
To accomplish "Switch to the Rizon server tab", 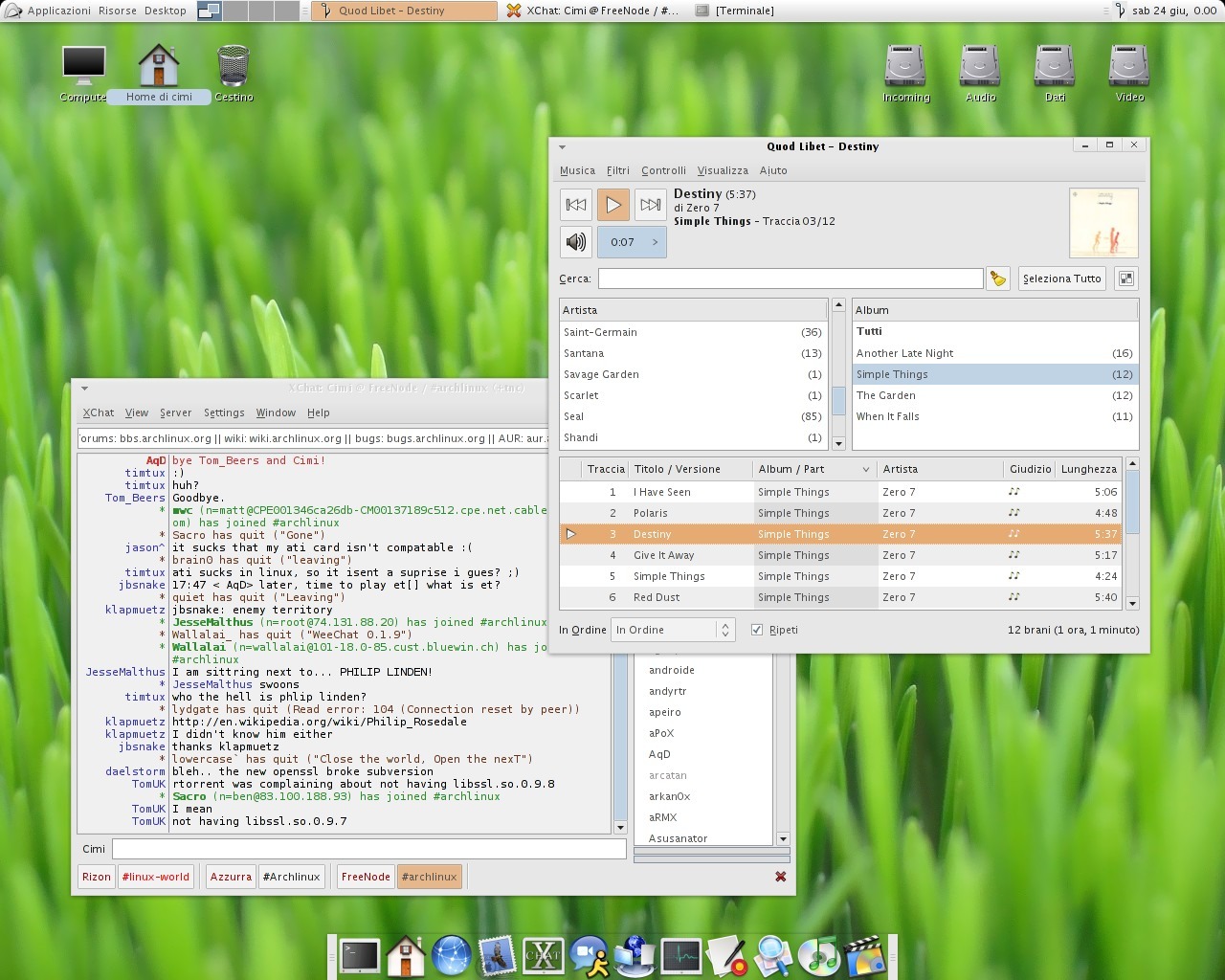I will (x=97, y=877).
